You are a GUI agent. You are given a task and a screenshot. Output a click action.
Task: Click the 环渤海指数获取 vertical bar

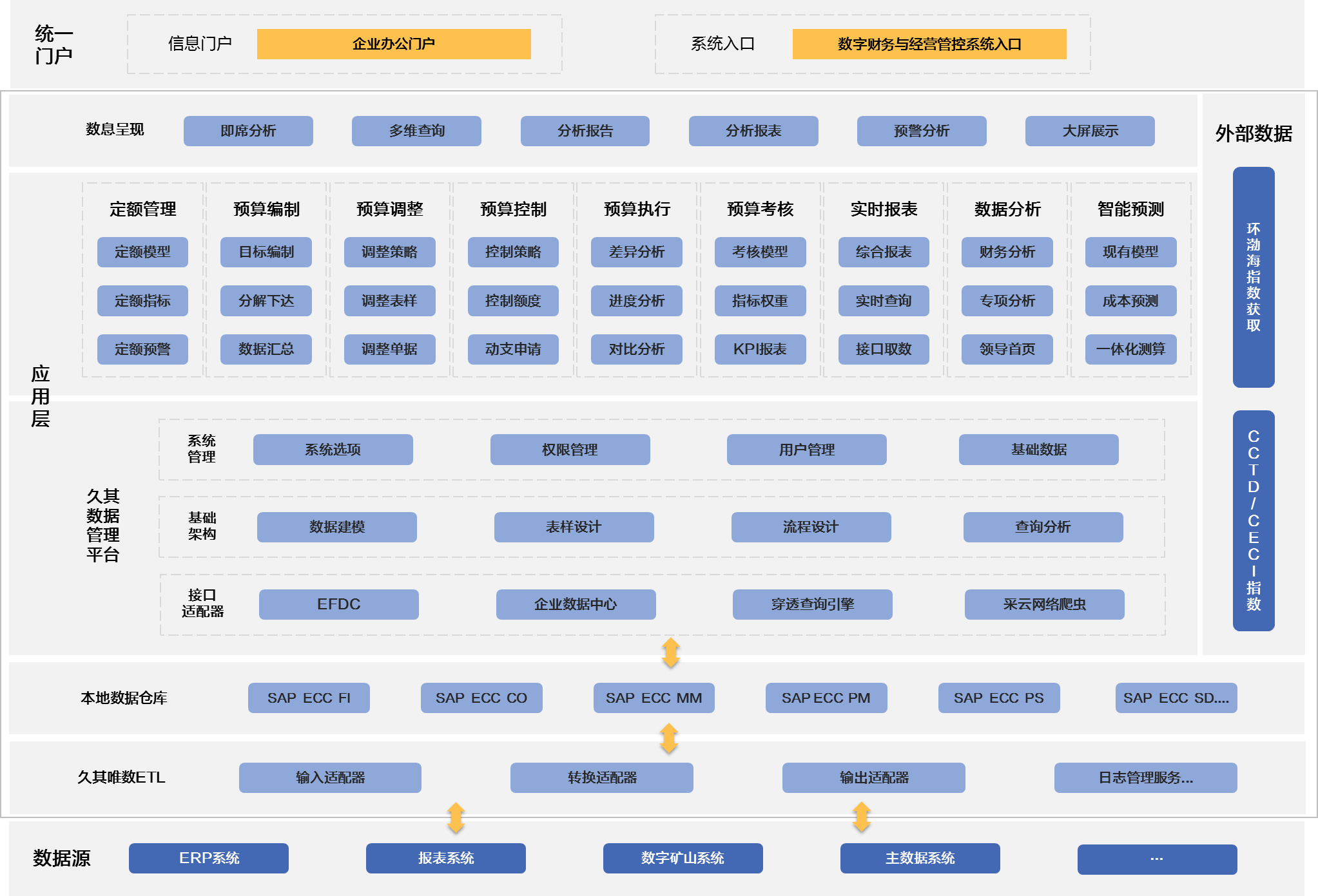coord(1253,277)
